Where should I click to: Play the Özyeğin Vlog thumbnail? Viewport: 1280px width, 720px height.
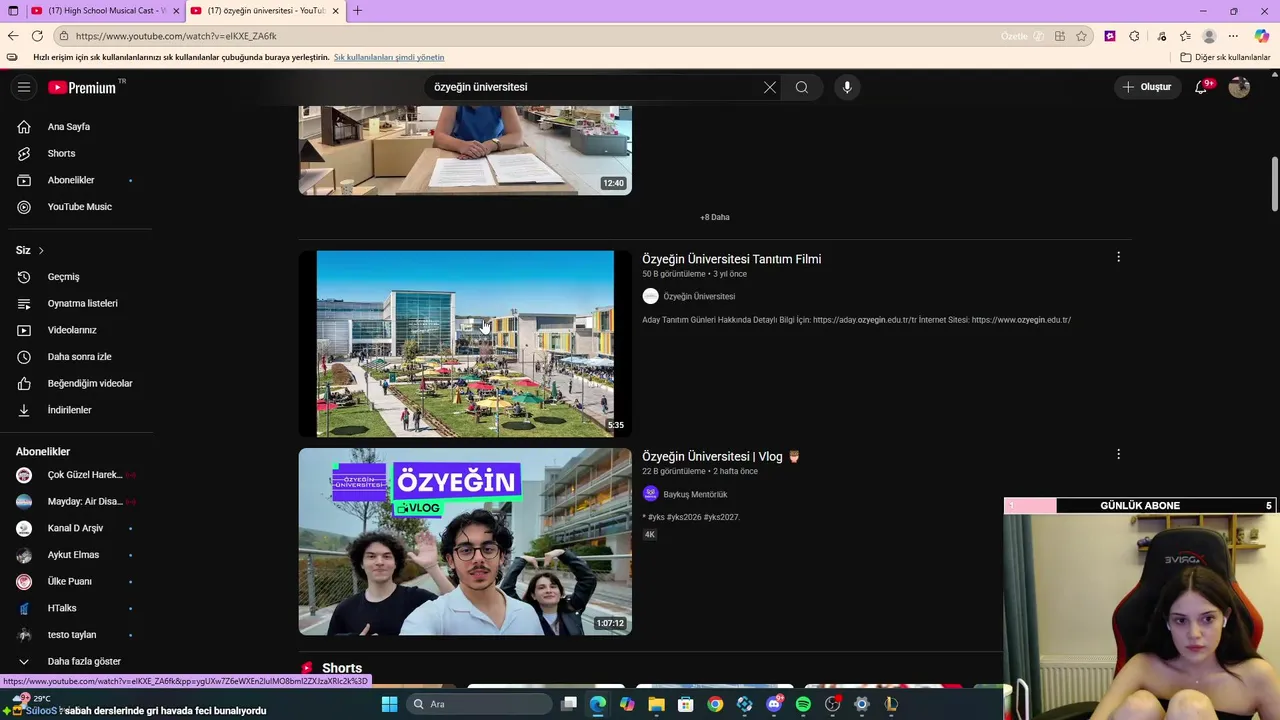pos(465,541)
